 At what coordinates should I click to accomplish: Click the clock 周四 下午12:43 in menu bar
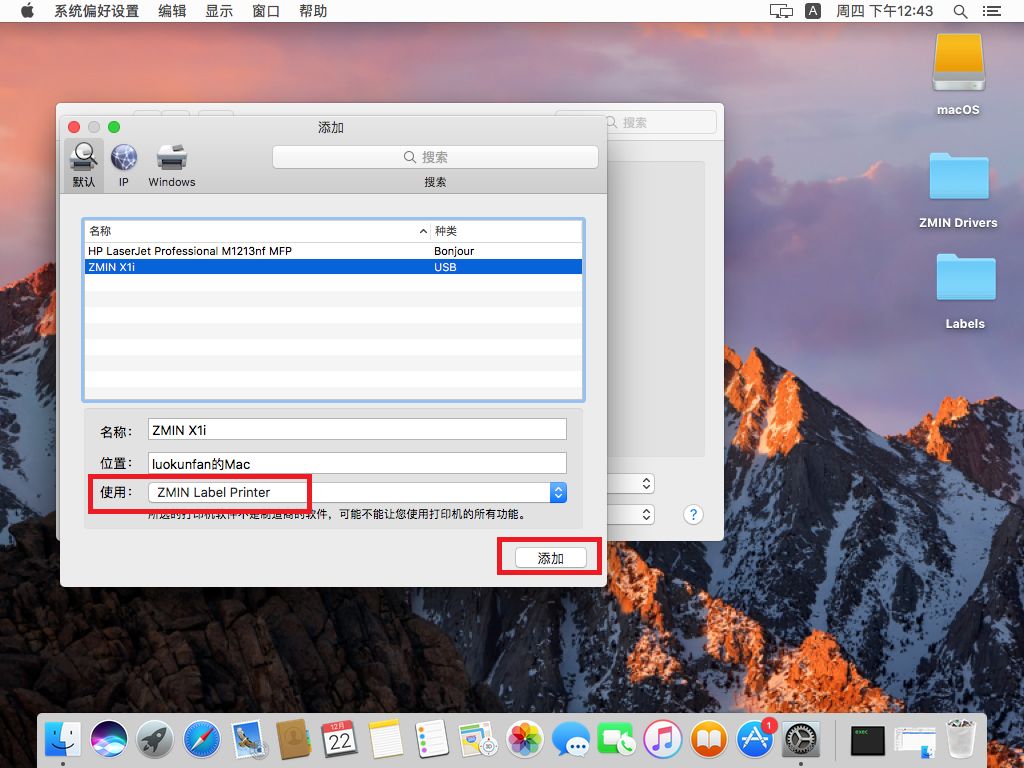tap(885, 11)
